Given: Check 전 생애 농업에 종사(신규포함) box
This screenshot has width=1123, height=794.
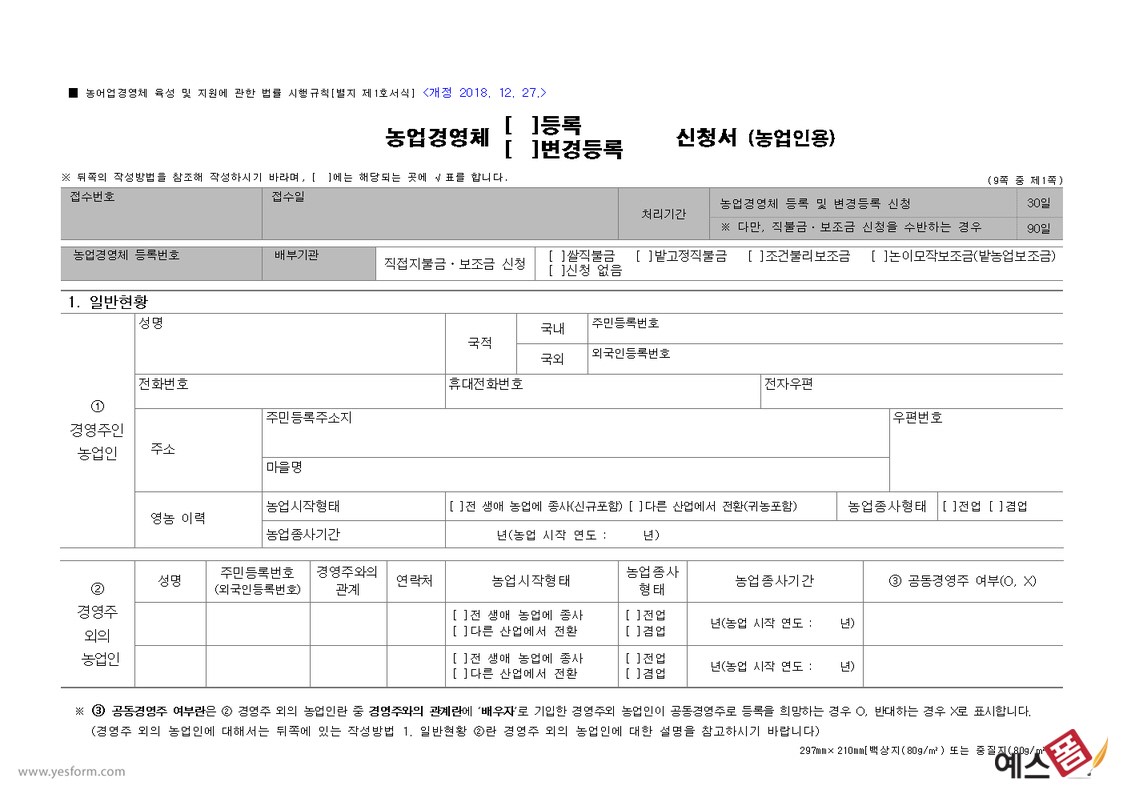Looking at the screenshot, I should click(457, 507).
